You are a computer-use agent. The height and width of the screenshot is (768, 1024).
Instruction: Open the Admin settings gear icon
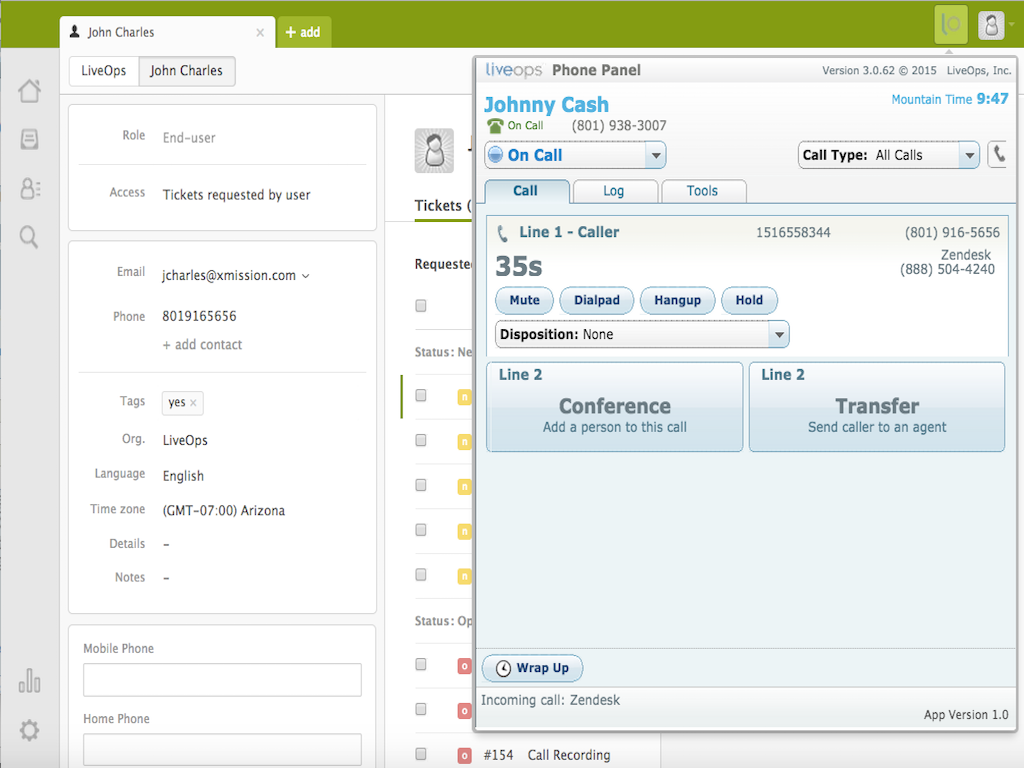click(x=29, y=730)
